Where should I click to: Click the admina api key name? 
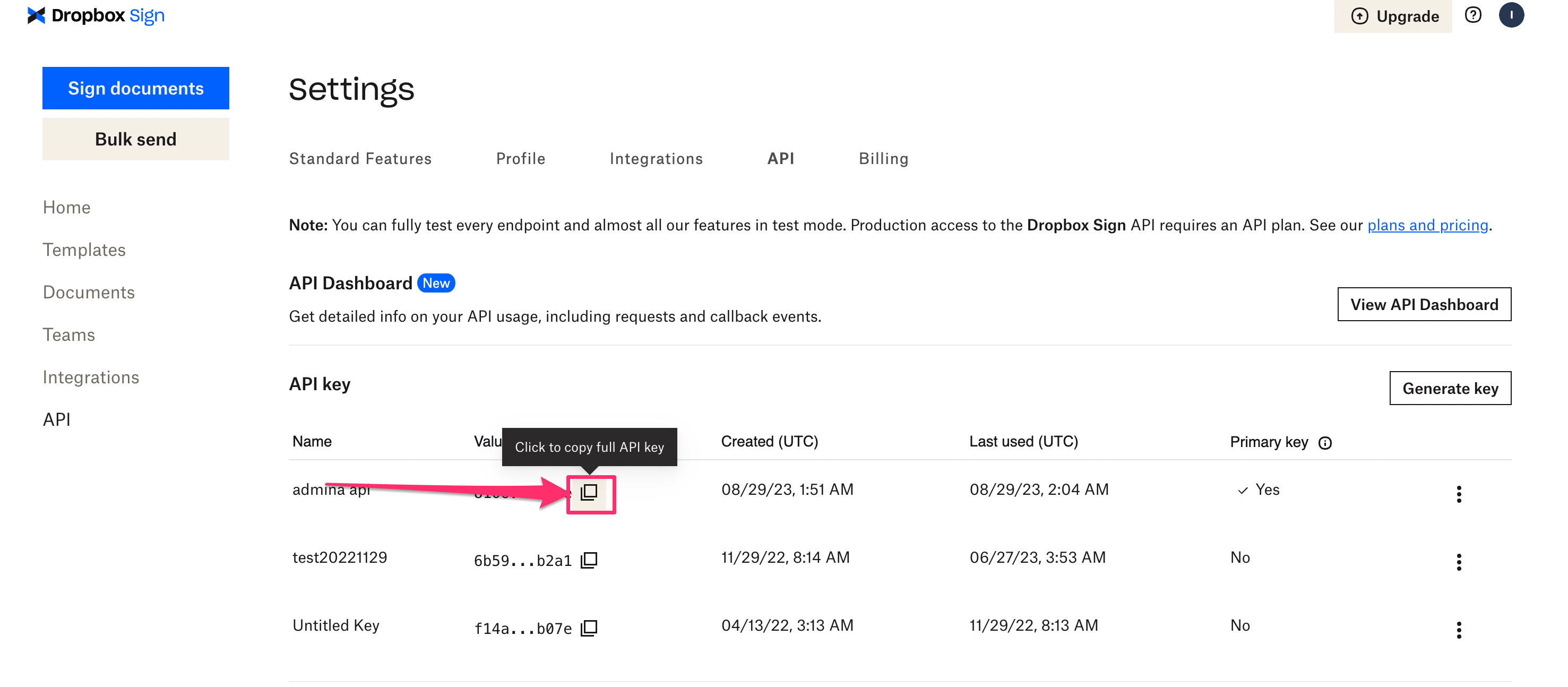pyautogui.click(x=331, y=490)
